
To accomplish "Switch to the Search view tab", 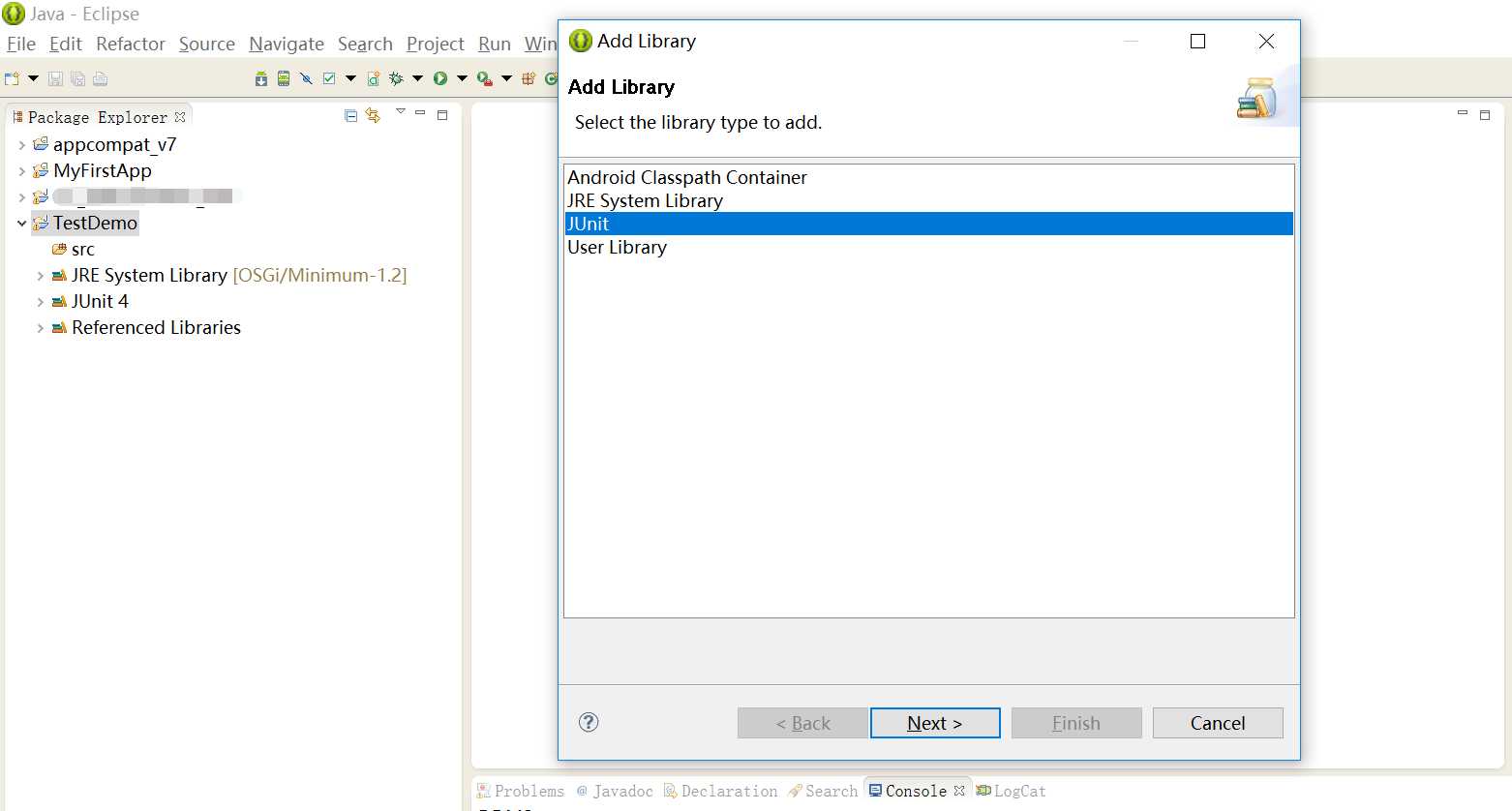I will tap(823, 792).
